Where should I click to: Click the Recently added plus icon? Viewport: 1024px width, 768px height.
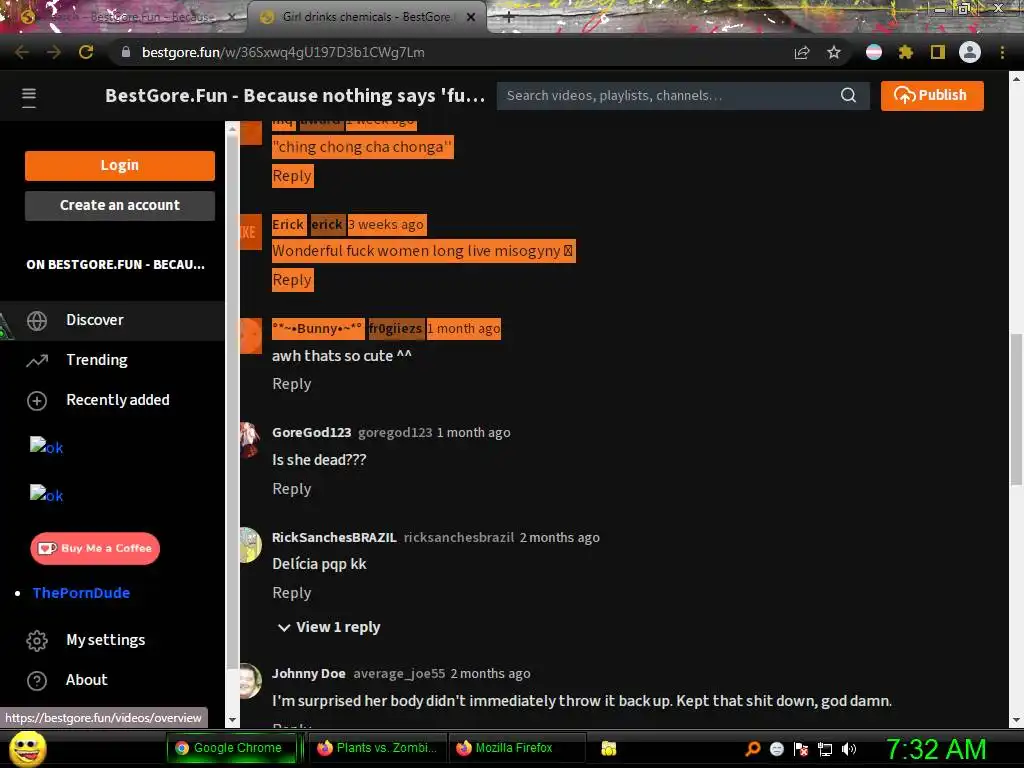point(37,400)
